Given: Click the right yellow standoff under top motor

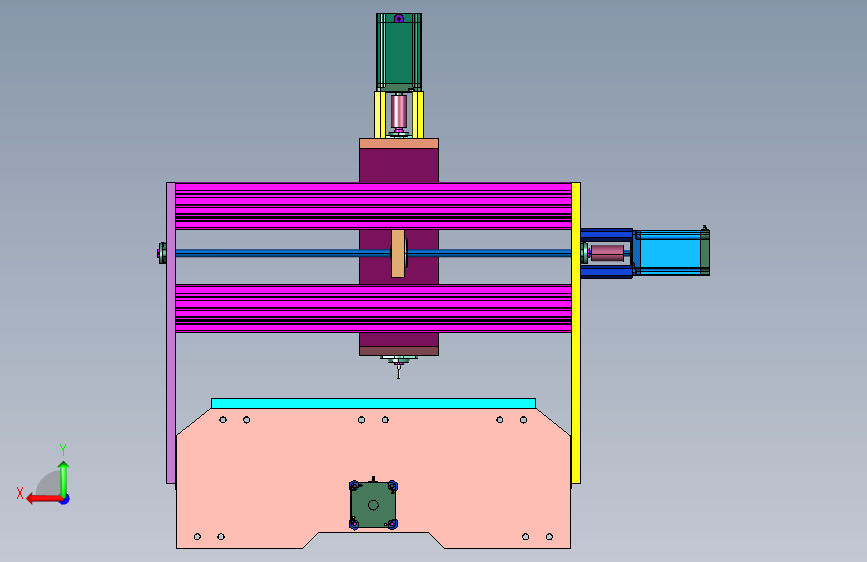Looking at the screenshot, I should point(418,115).
